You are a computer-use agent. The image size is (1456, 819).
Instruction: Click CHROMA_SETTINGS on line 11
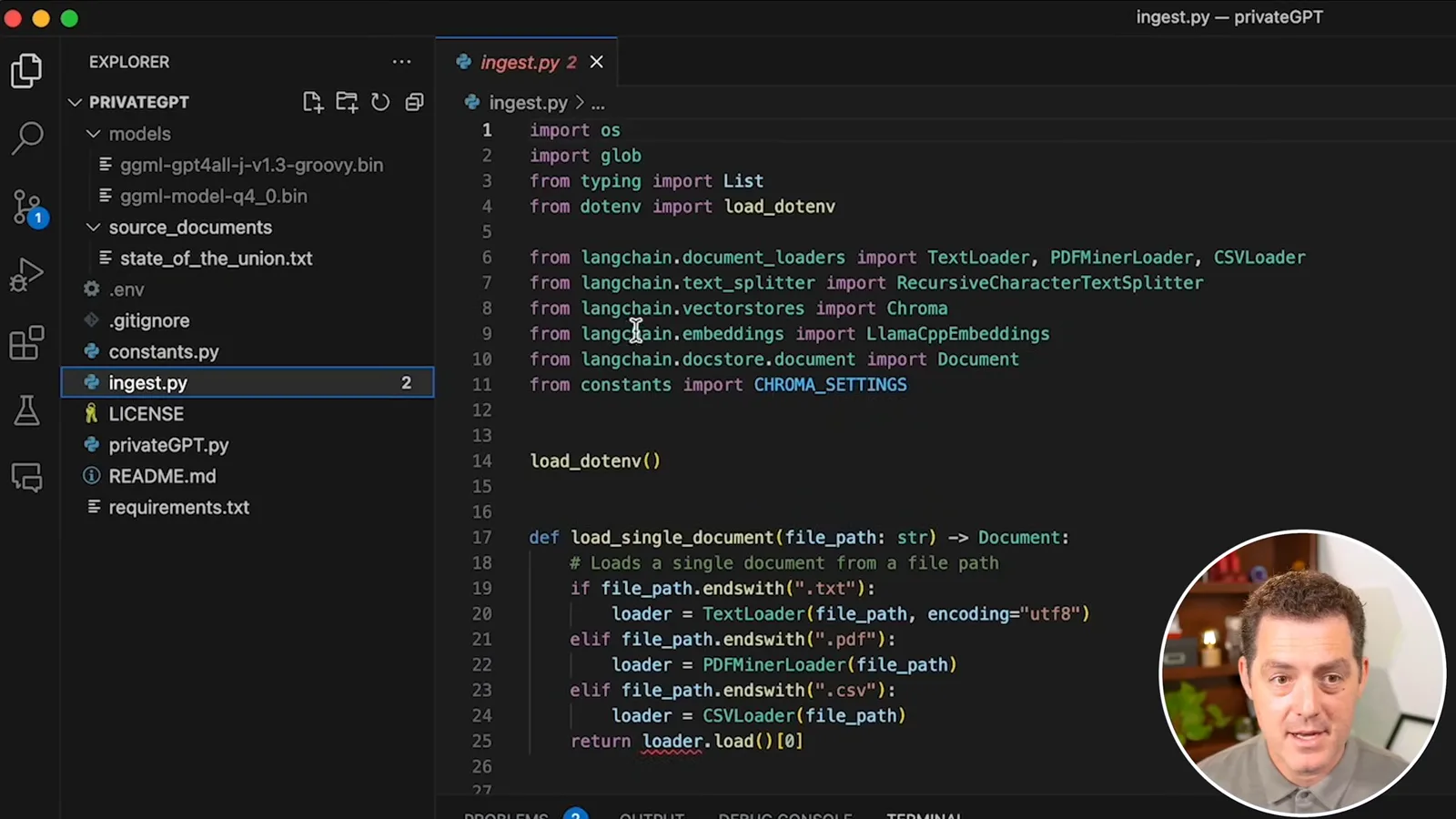pyautogui.click(x=830, y=385)
